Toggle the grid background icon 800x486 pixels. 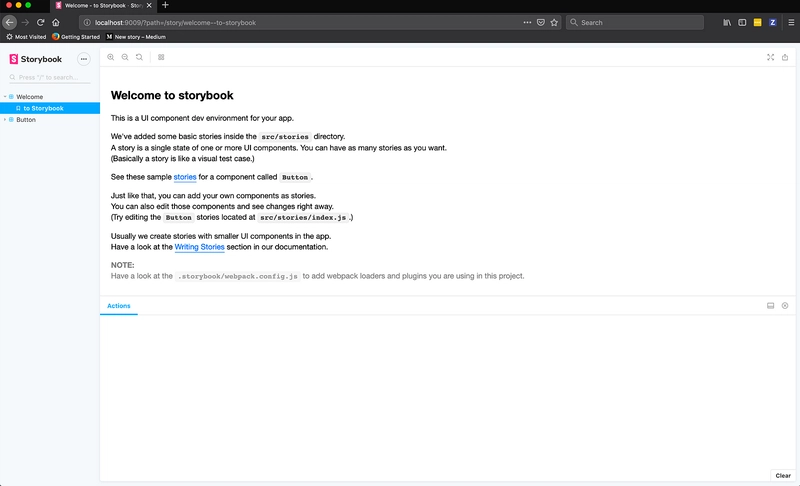click(161, 57)
